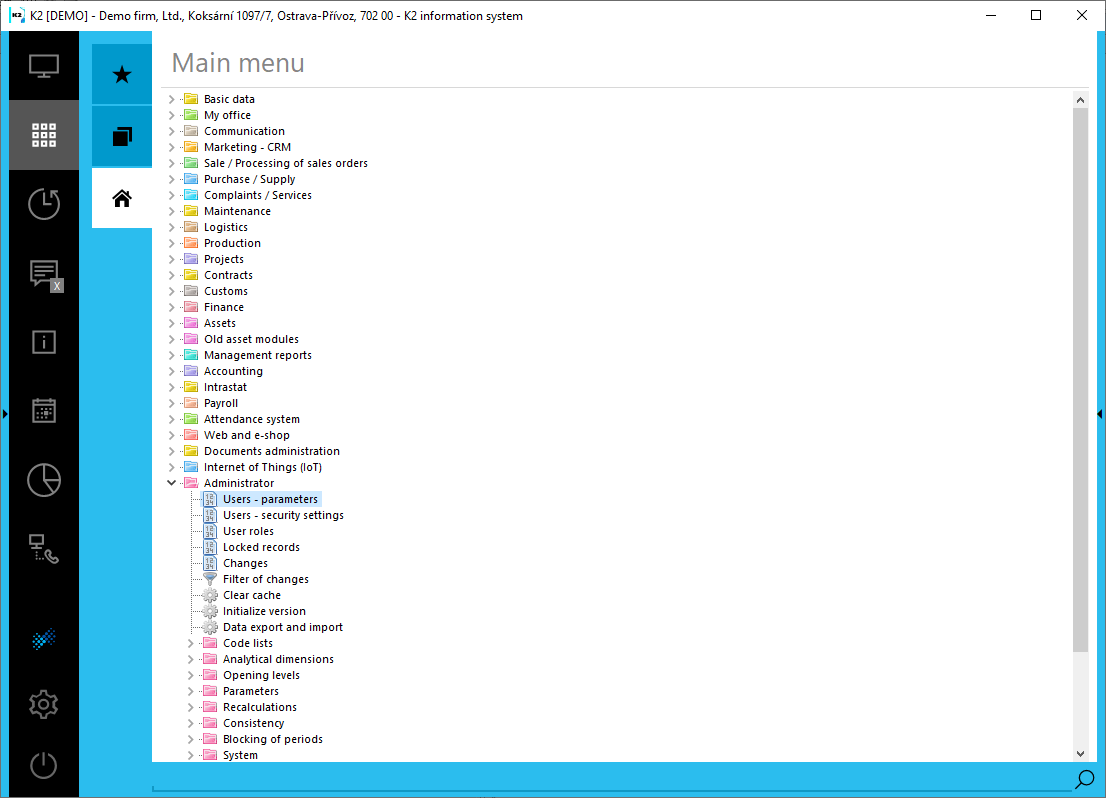Select Users - security settings
The width and height of the screenshot is (1106, 798).
pos(283,514)
